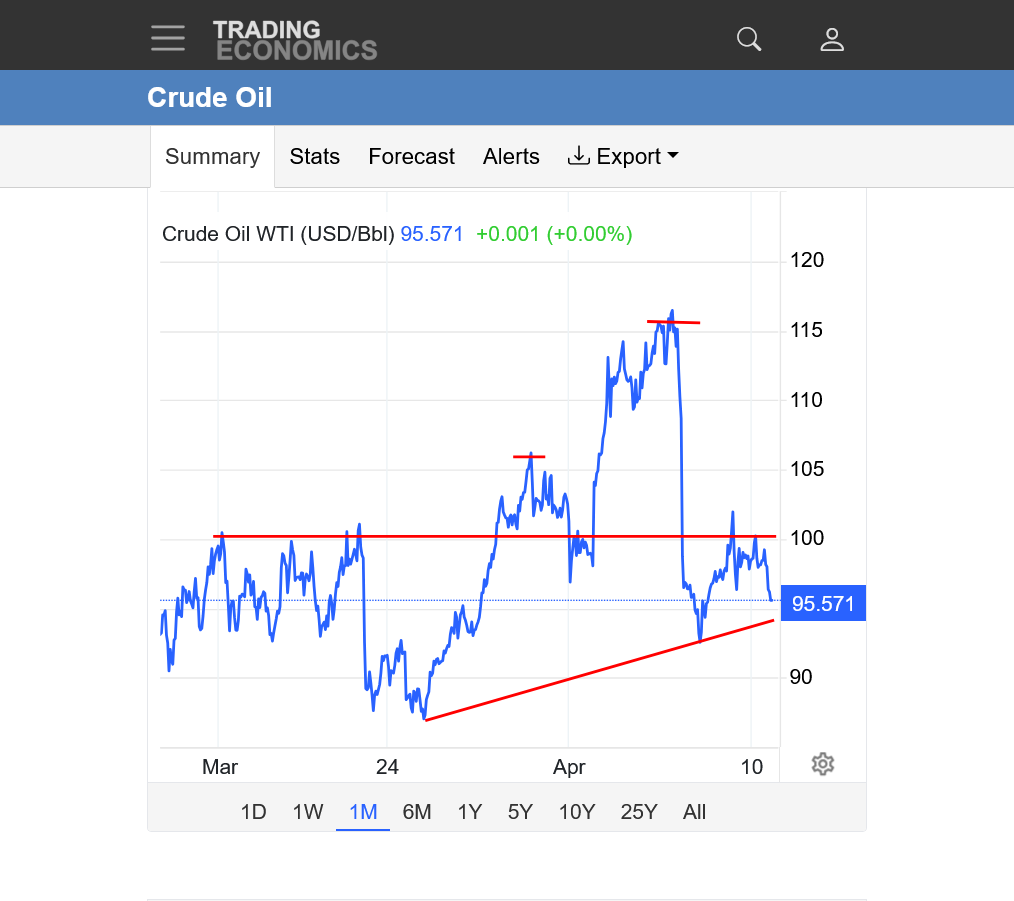This screenshot has width=1014, height=901.
Task: Open the hamburger navigation menu
Action: coord(168,38)
